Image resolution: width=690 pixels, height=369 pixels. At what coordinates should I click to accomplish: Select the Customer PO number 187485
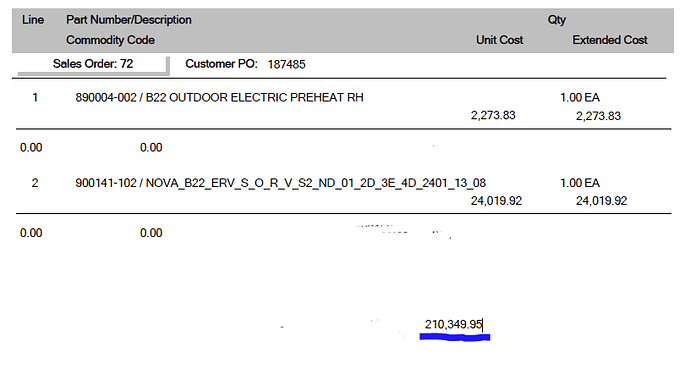[286, 65]
